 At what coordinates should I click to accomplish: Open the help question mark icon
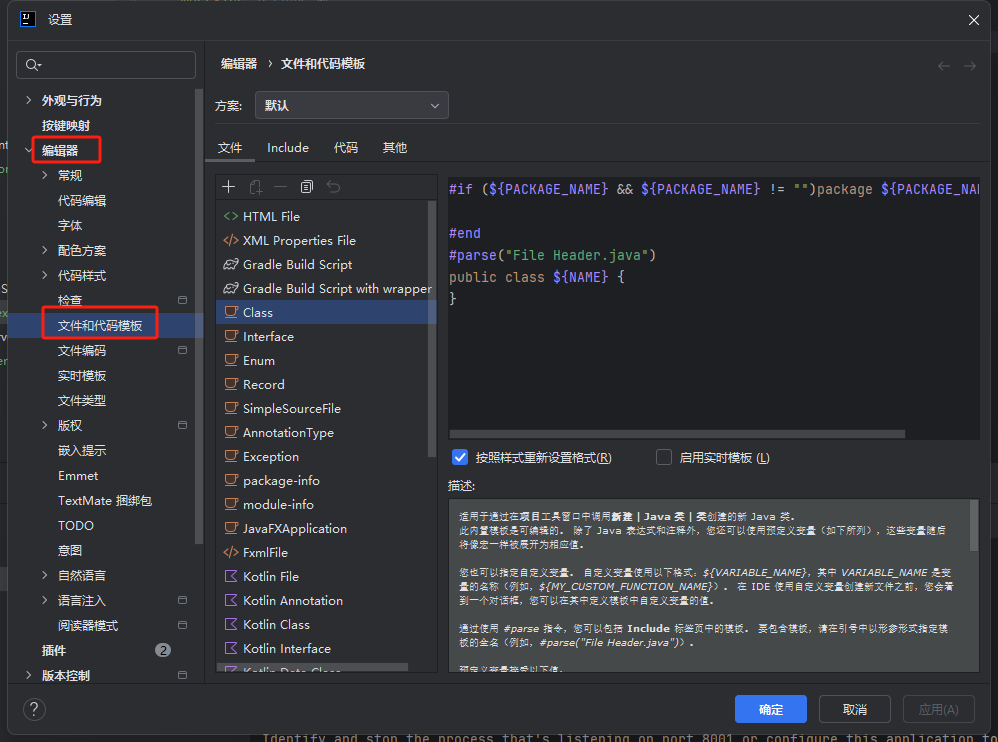(x=34, y=709)
